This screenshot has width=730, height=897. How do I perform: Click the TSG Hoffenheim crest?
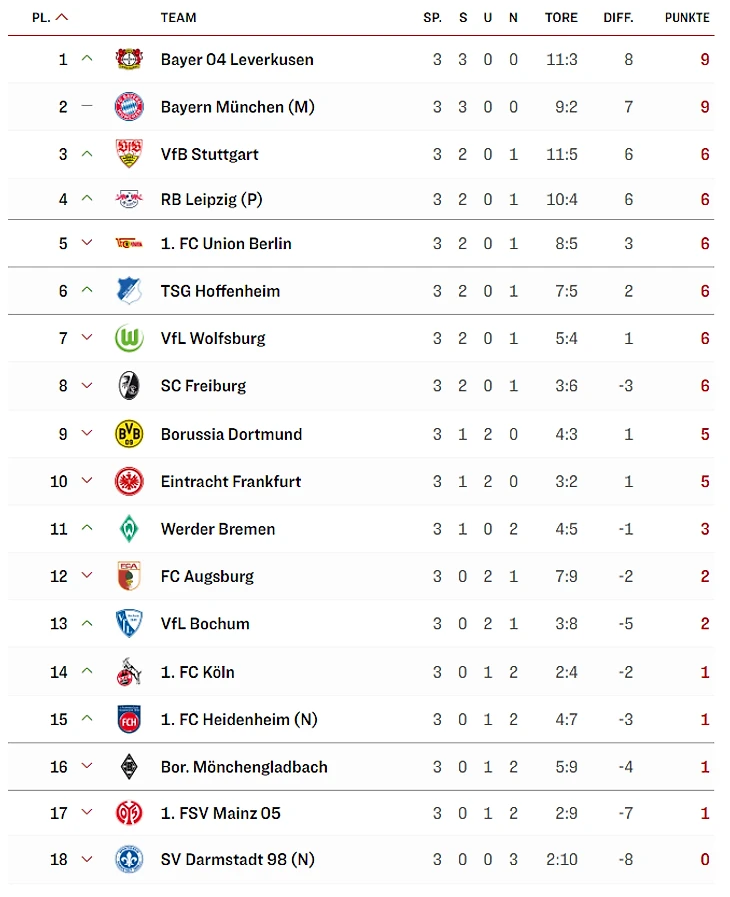128,291
